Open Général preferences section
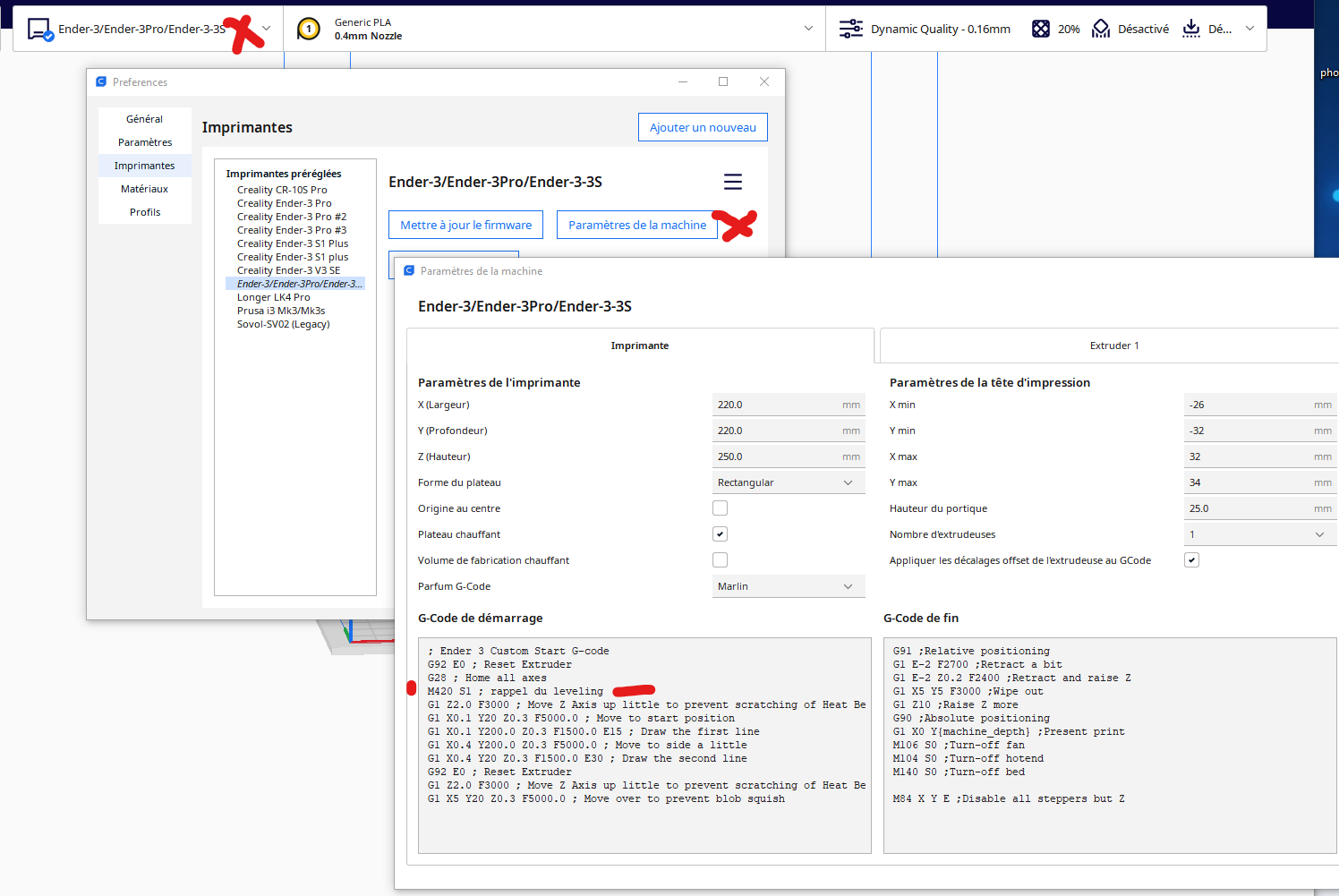 tap(145, 119)
